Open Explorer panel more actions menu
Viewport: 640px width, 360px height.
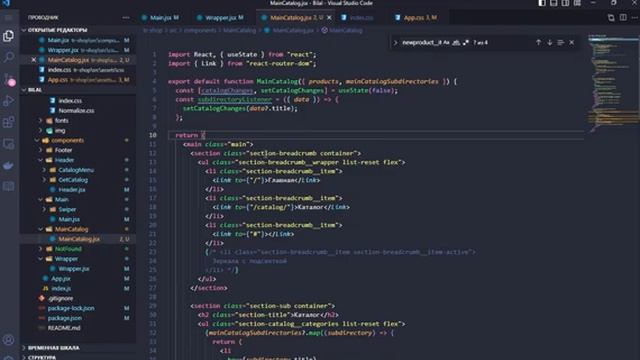[x=125, y=18]
